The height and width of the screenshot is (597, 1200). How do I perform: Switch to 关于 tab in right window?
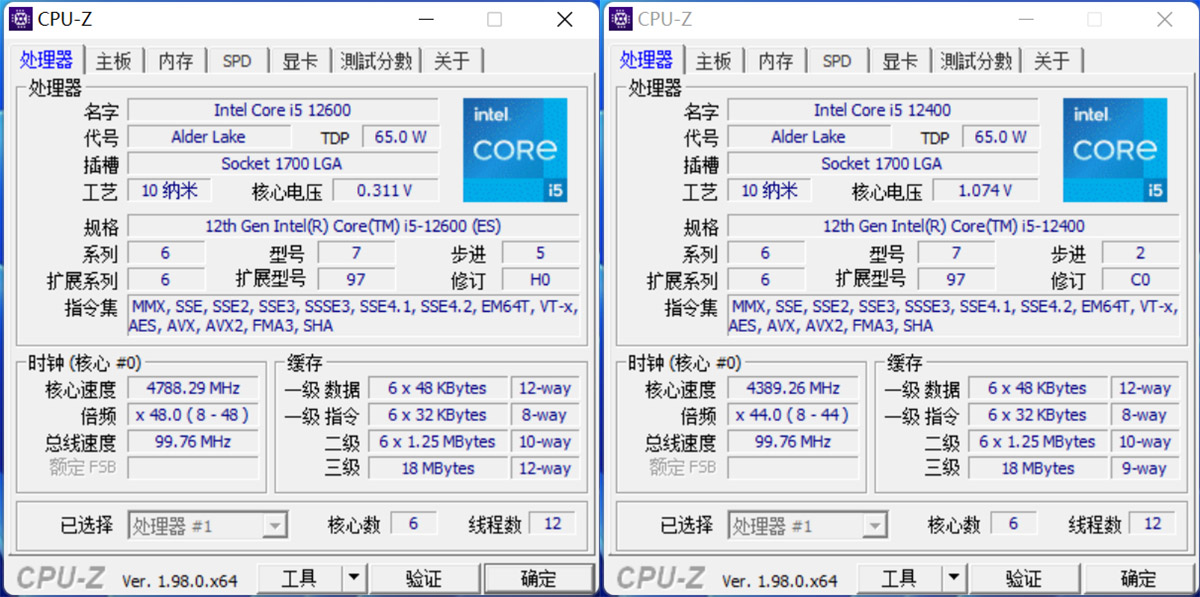[1052, 61]
